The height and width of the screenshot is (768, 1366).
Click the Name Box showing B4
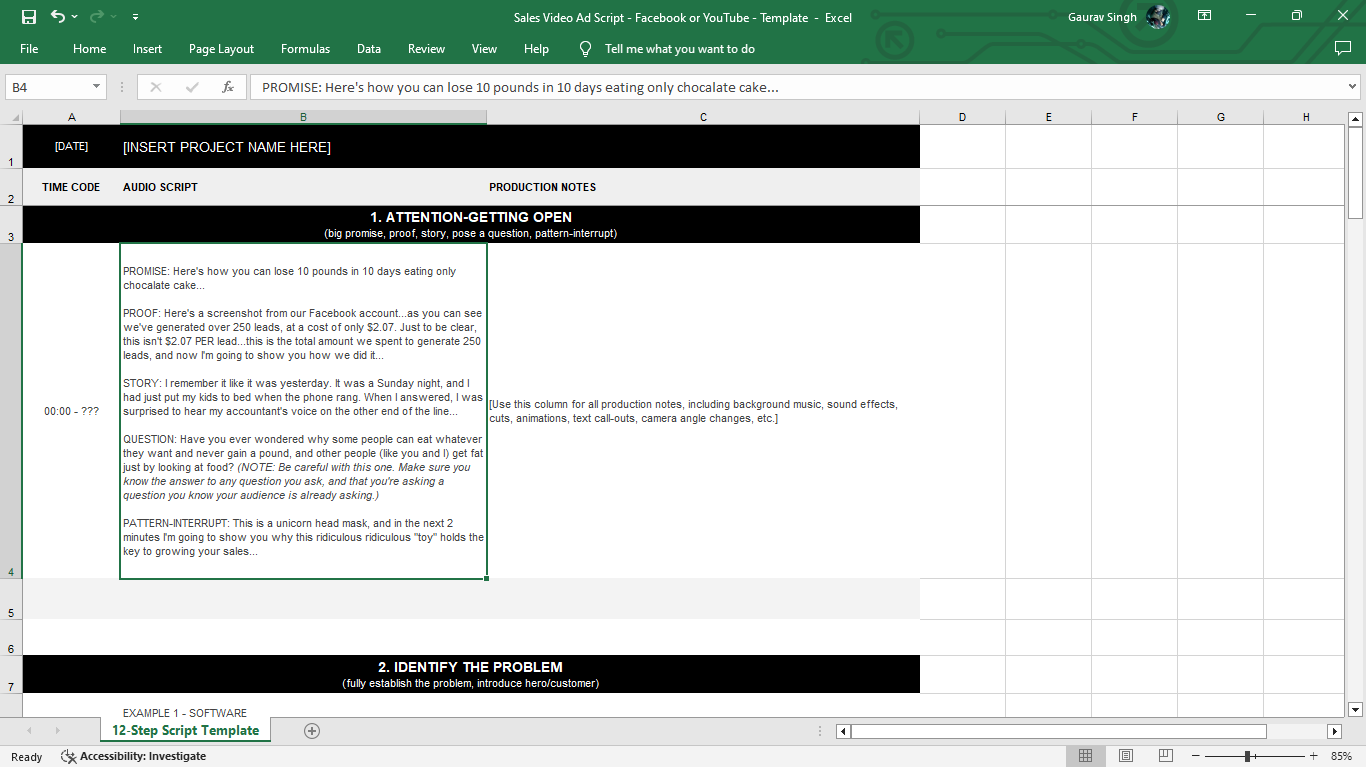tap(48, 87)
